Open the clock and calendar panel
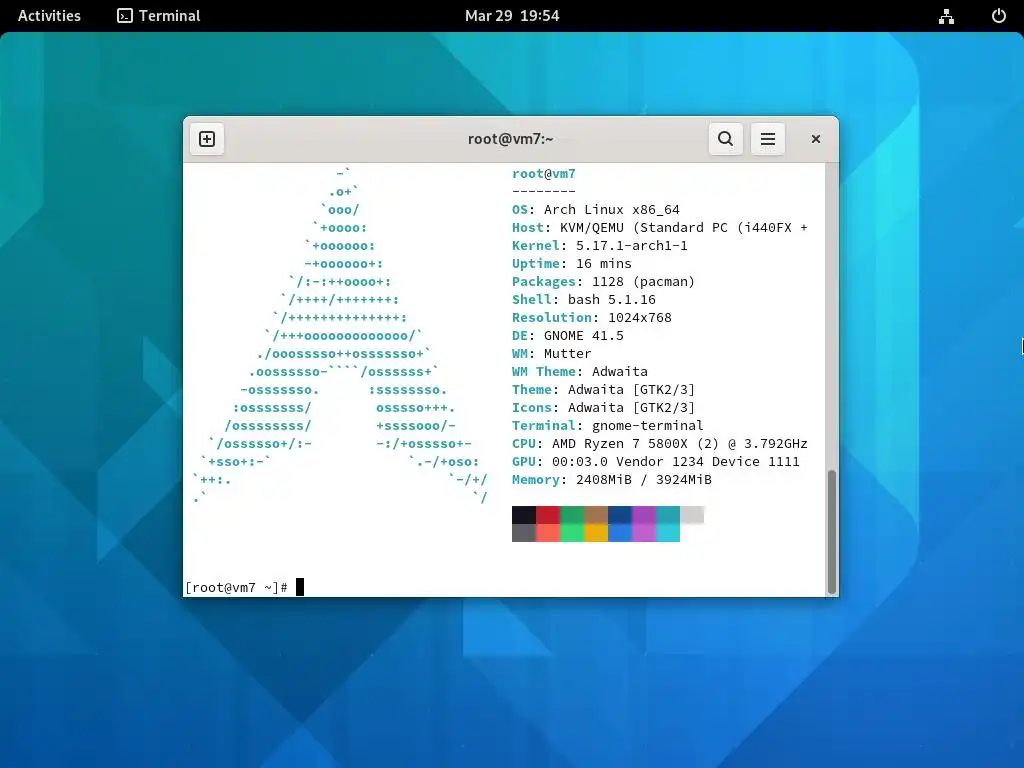1024x768 pixels. point(512,16)
